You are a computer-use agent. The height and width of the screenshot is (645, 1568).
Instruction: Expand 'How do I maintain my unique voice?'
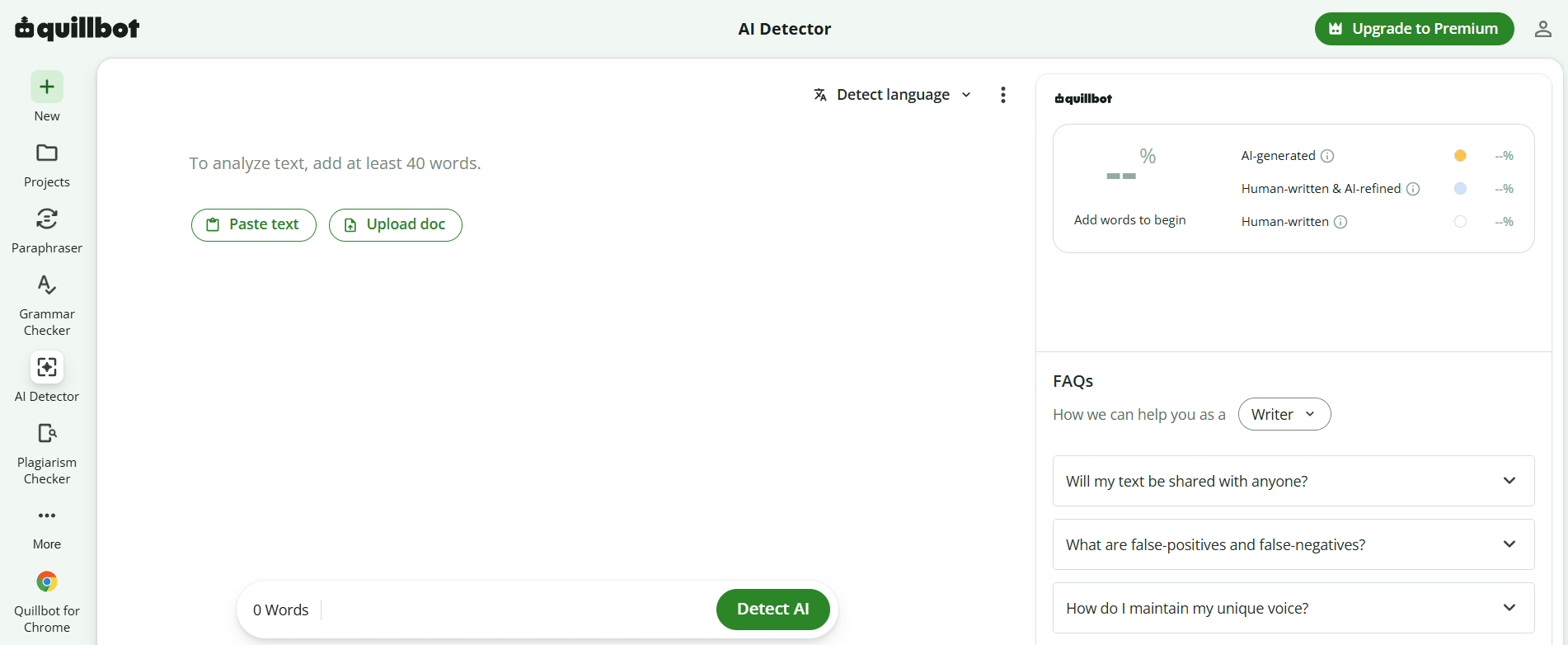pos(1293,608)
